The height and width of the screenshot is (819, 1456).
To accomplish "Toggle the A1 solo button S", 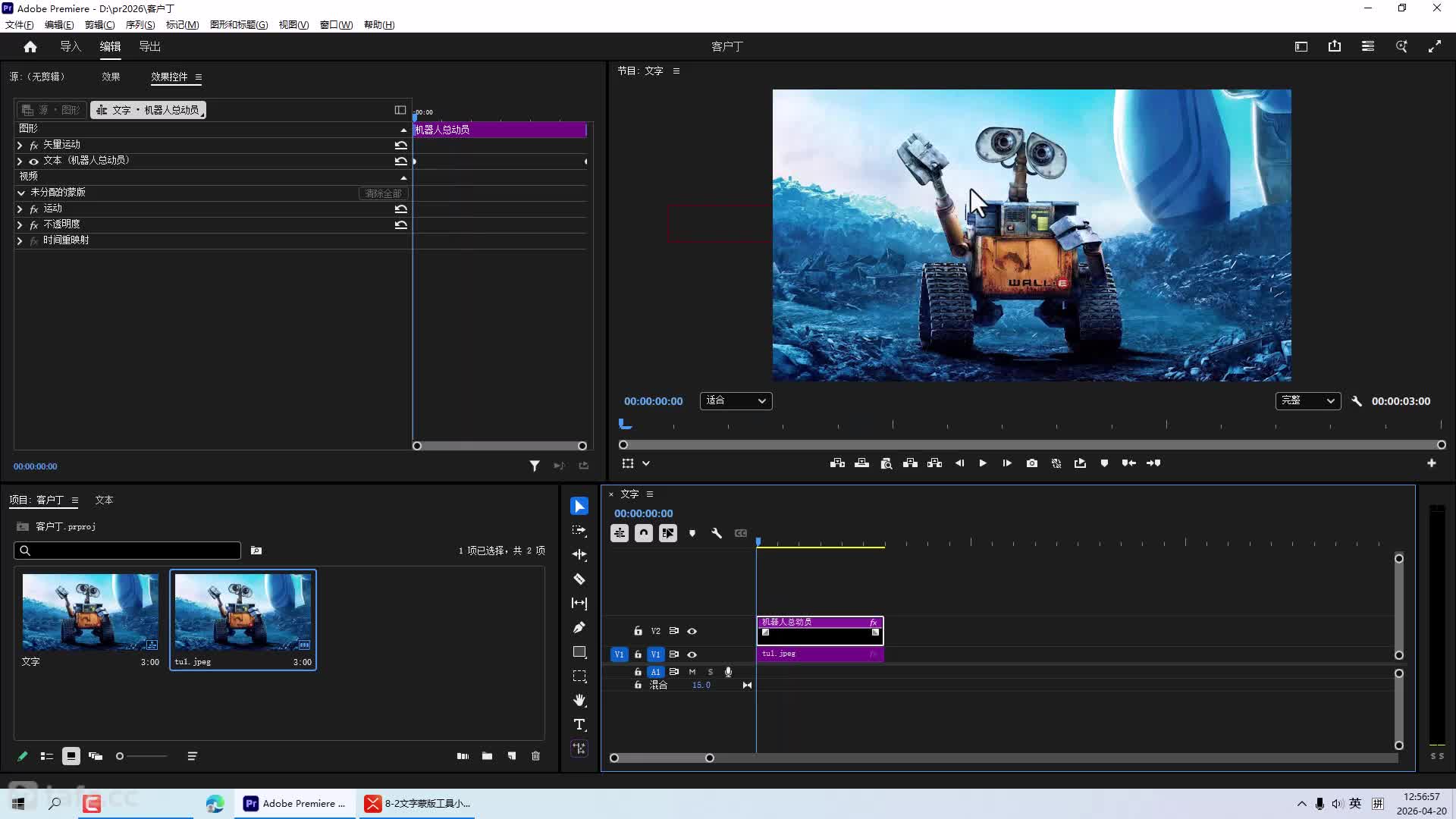I will point(711,672).
